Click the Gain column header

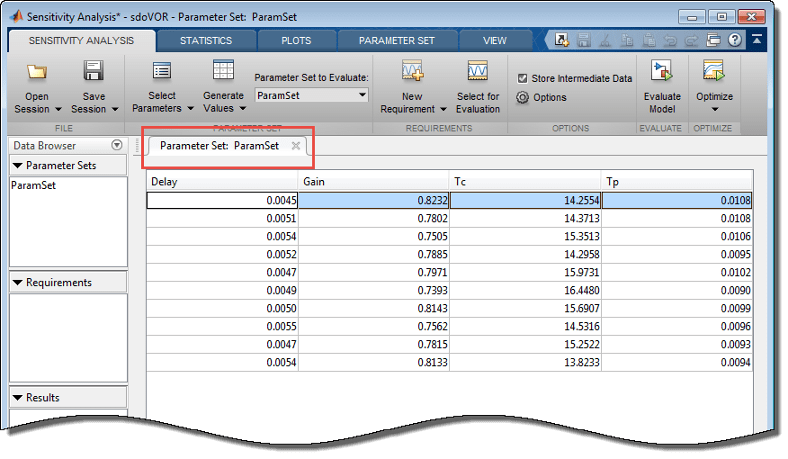[373, 181]
